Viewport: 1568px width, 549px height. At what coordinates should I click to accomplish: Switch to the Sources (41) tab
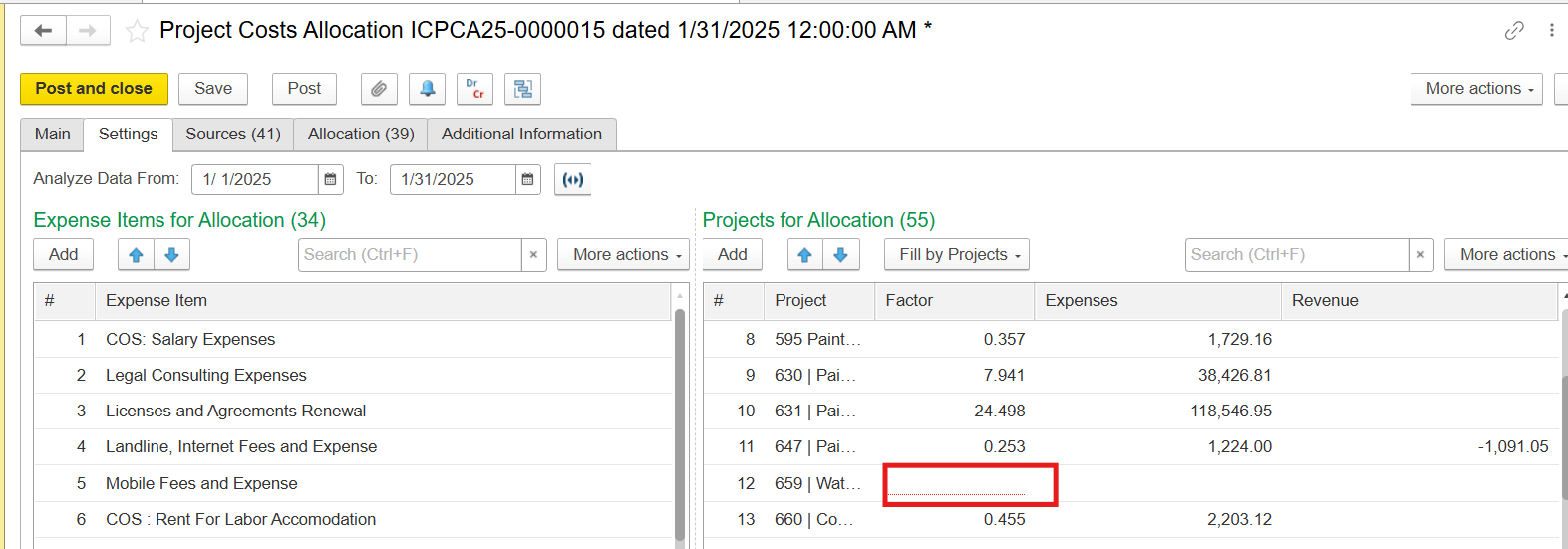(x=232, y=134)
